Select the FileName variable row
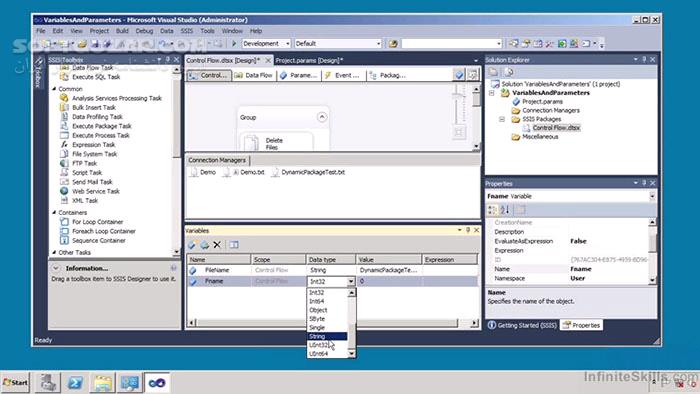The width and height of the screenshot is (700, 394). pos(332,270)
